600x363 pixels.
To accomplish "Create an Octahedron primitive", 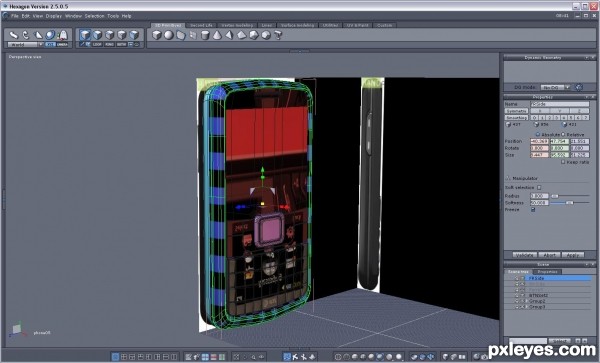I will pyautogui.click(x=241, y=35).
